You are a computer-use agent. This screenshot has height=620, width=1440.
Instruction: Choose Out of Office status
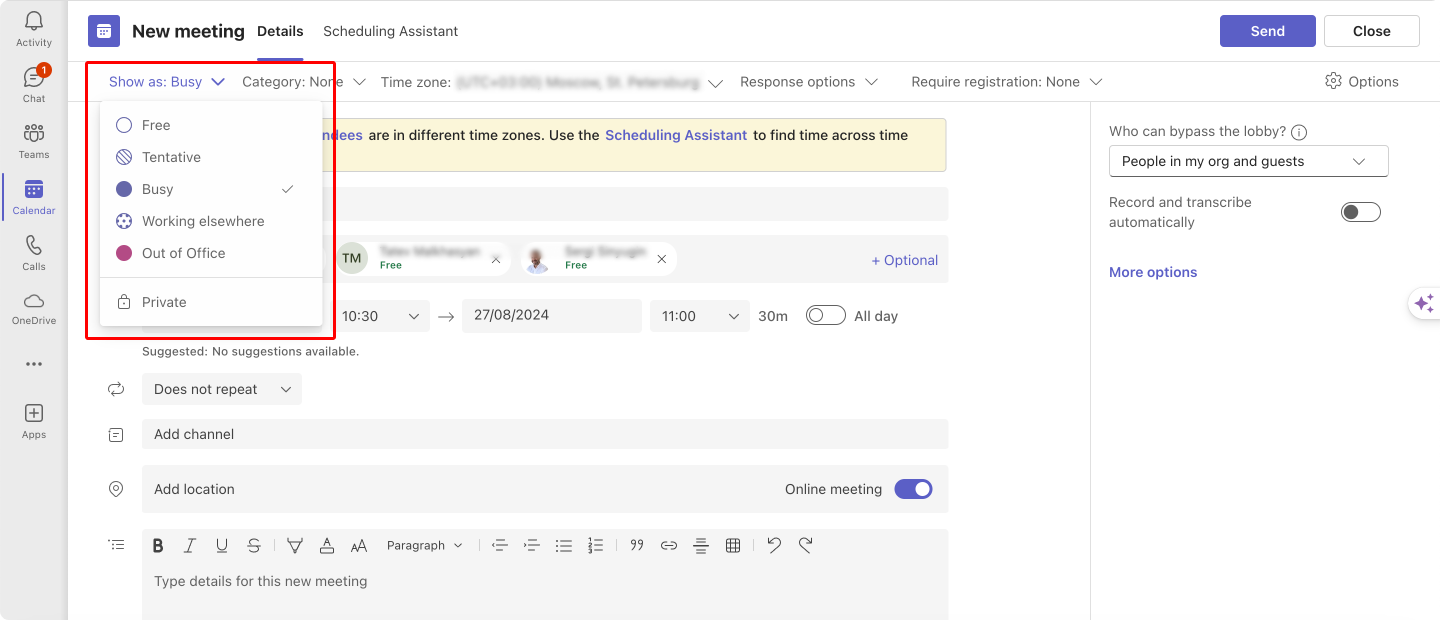click(211, 253)
